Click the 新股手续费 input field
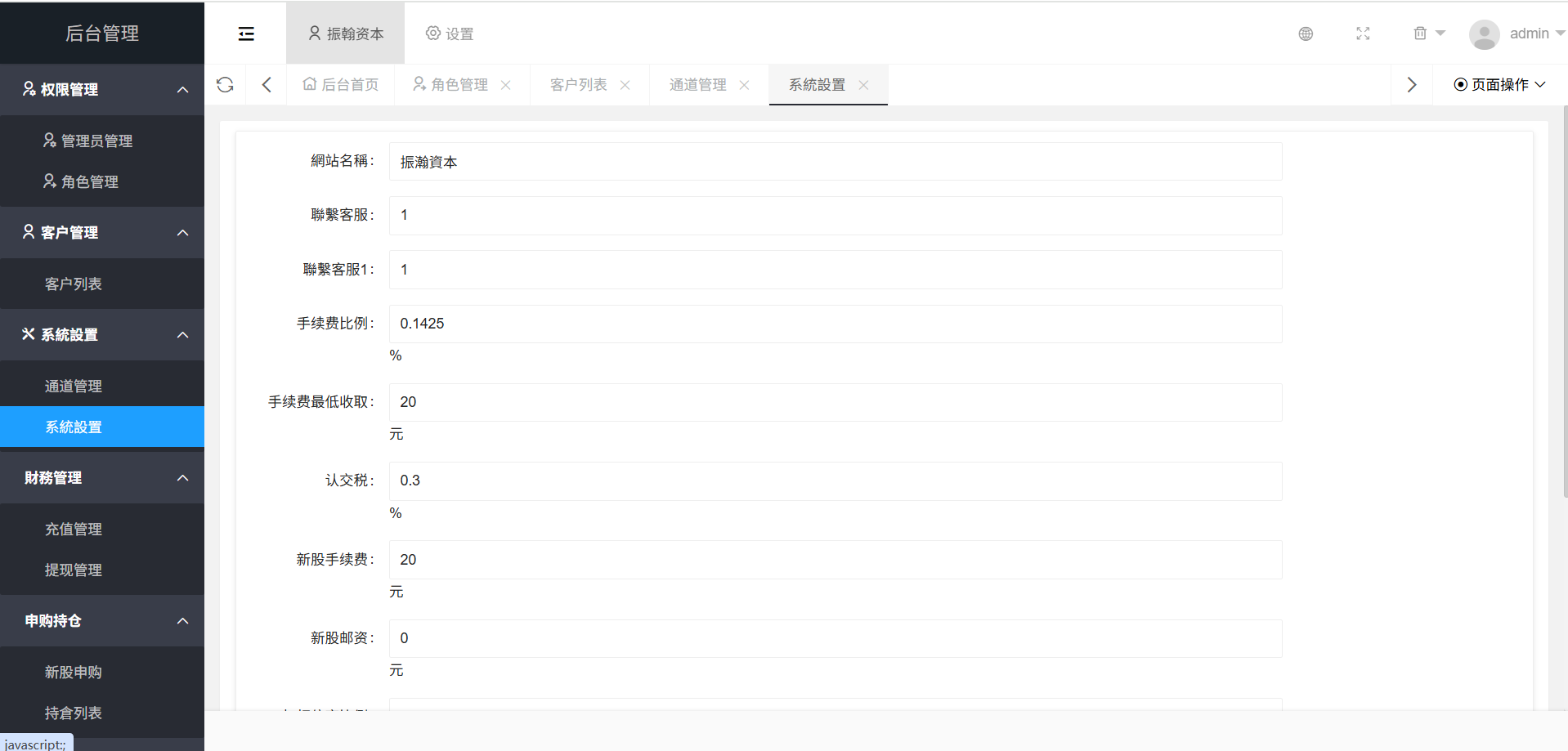The height and width of the screenshot is (751, 1568). coord(836,560)
